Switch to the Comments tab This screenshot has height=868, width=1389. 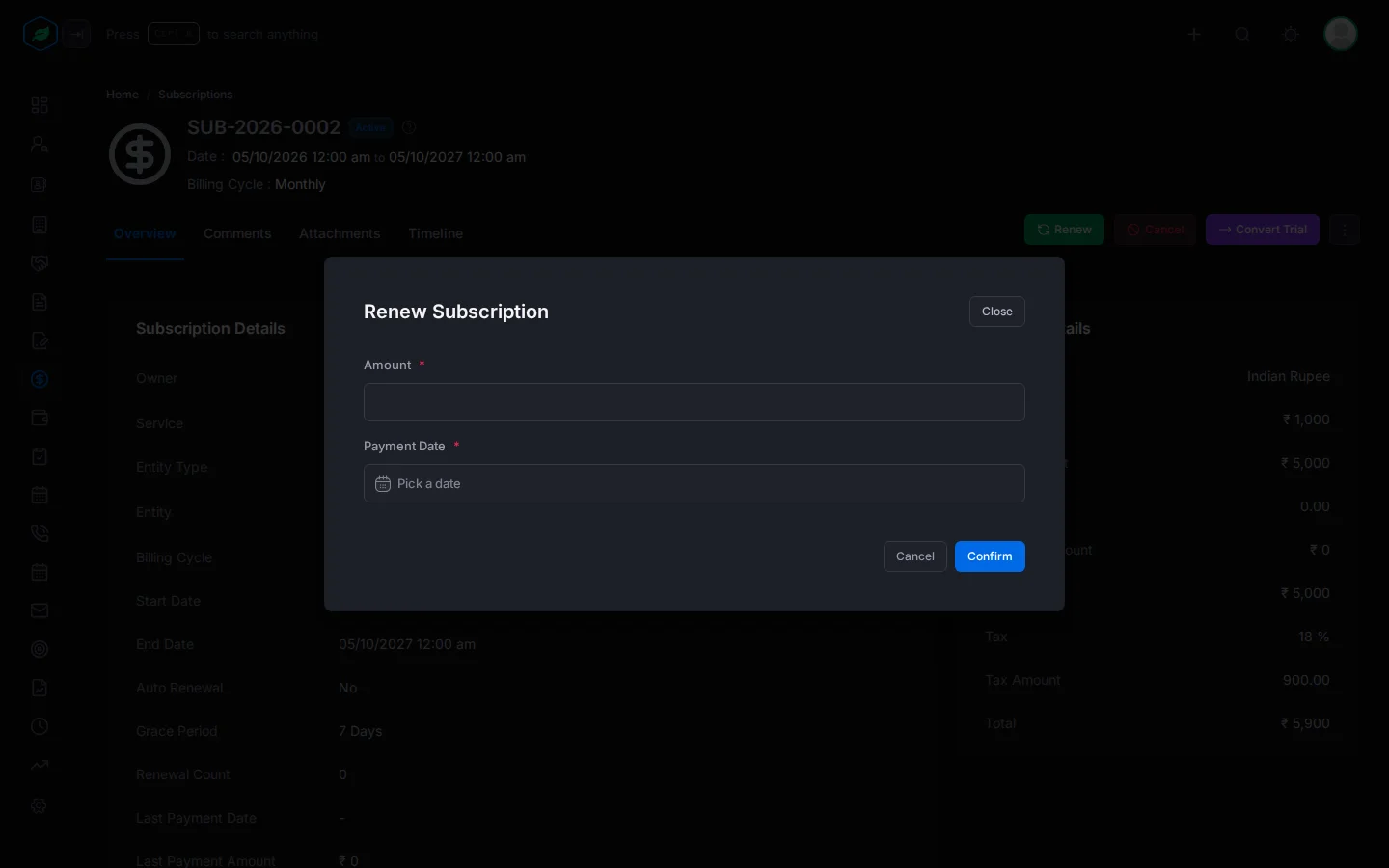237,233
